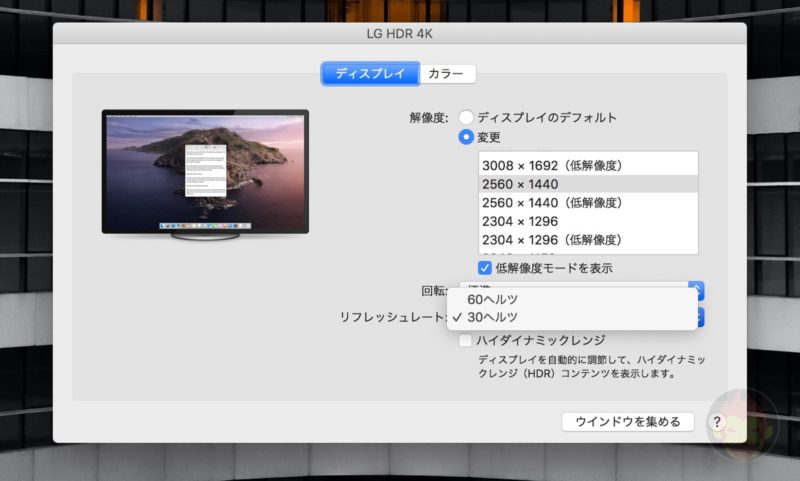
Task: Select ディスプレイのデフォルト resolution radio button
Action: point(465,117)
